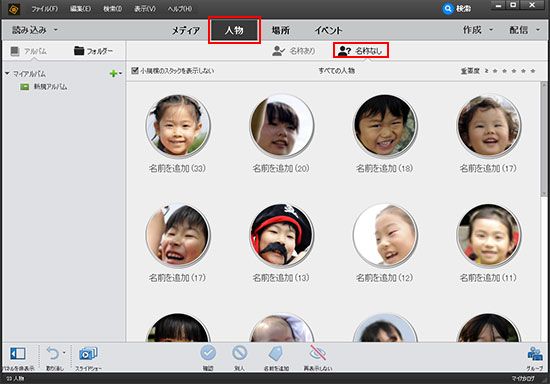550x384 pixels.
Task: Click the 再表示しない crossed-eye icon
Action: (318, 353)
